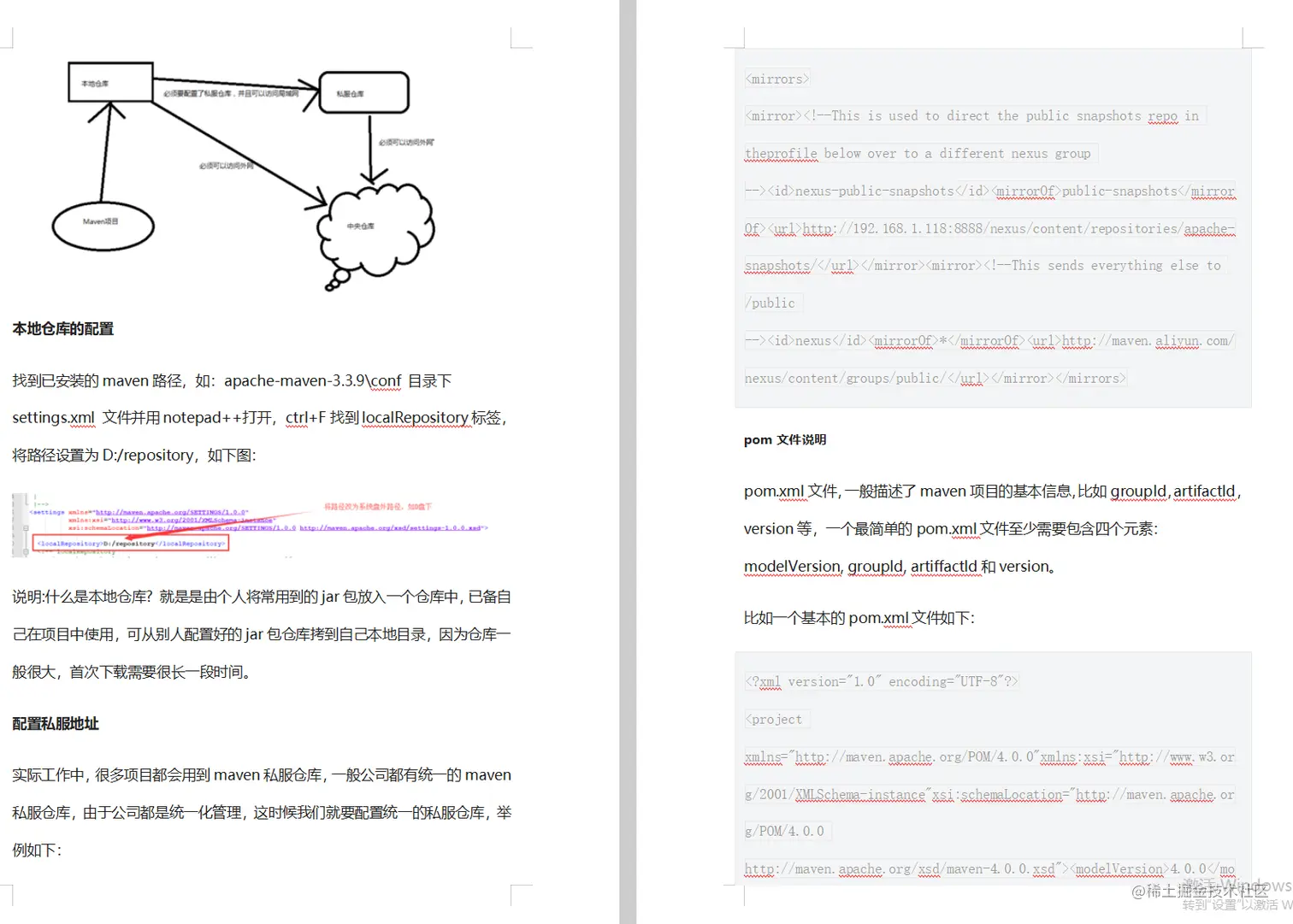Select the 配置私服地址 heading
The width and height of the screenshot is (1293, 924).
pyautogui.click(x=56, y=723)
